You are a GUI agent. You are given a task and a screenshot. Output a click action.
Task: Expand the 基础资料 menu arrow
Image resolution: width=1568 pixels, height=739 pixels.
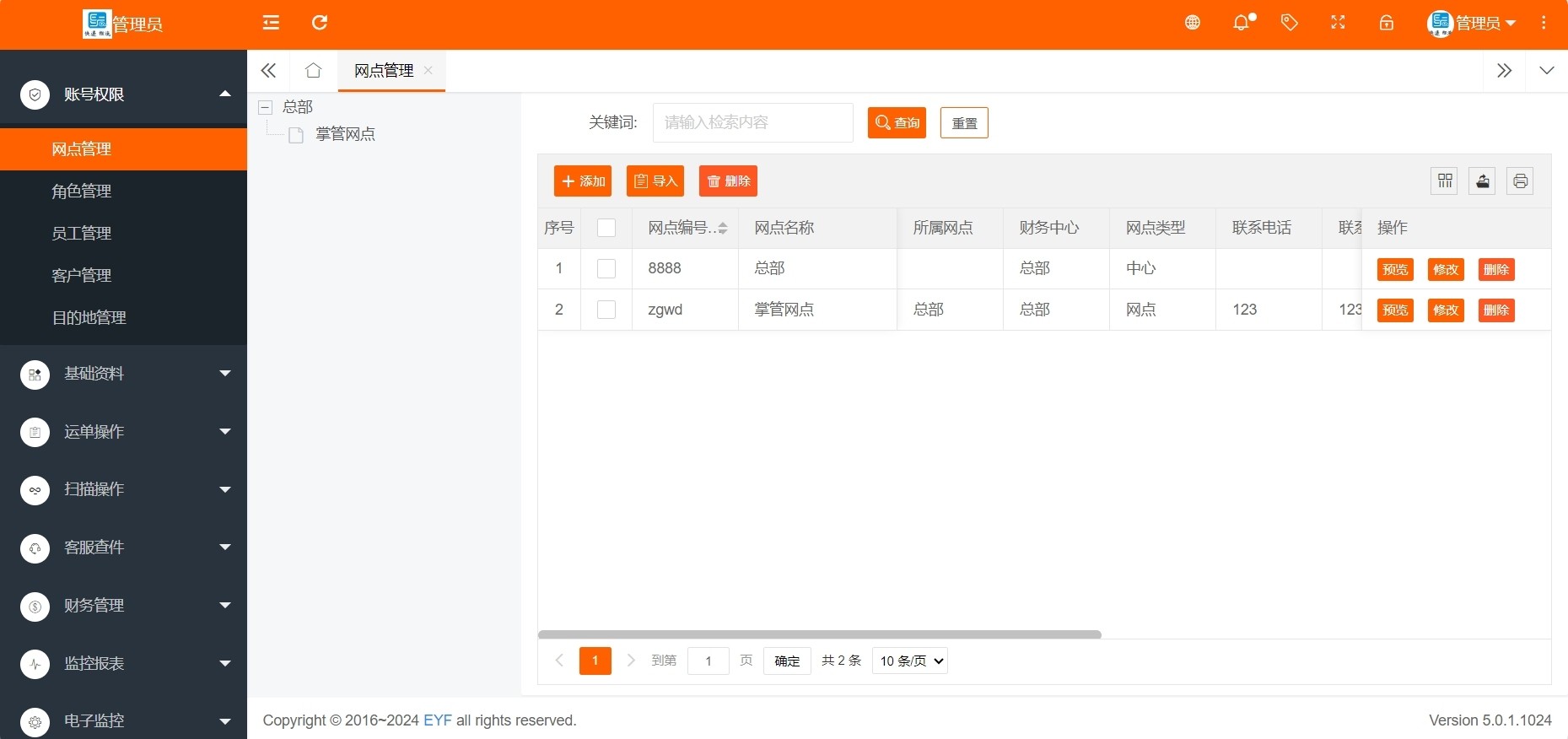click(225, 373)
